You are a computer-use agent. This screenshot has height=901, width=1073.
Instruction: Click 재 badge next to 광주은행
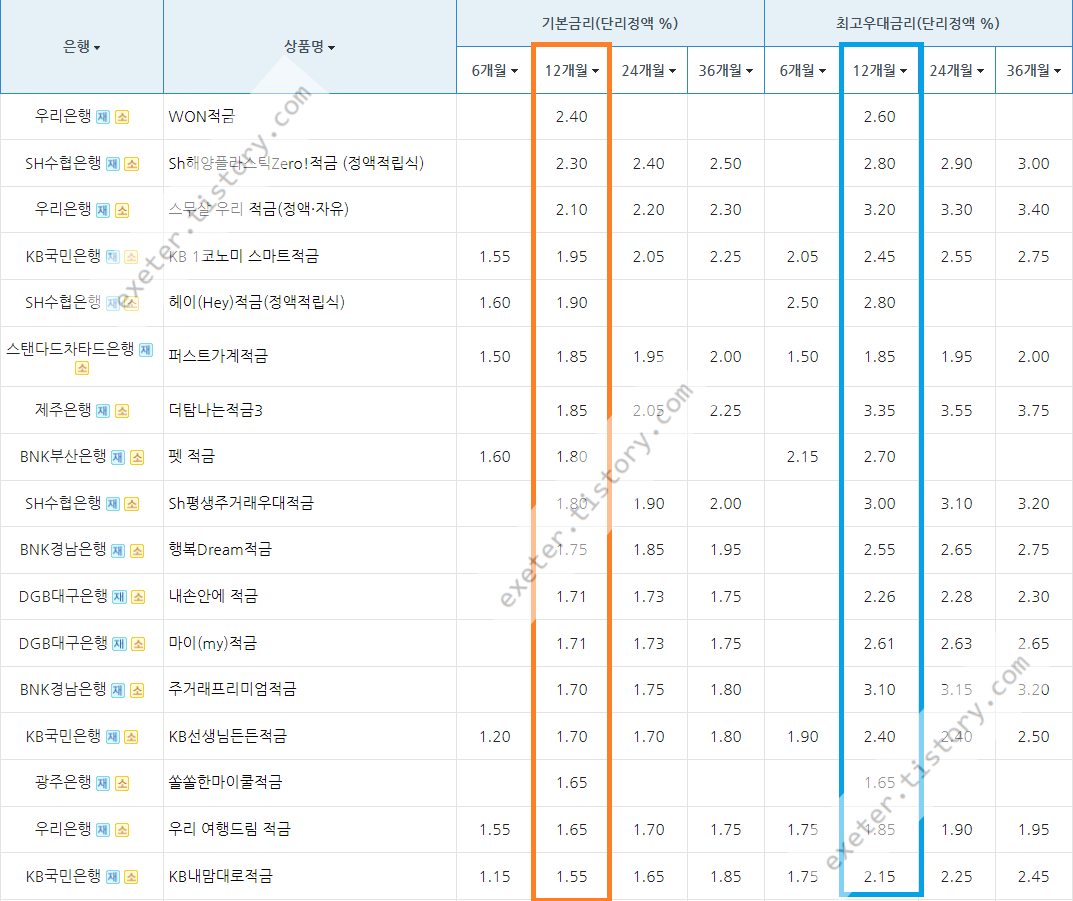pyautogui.click(x=103, y=783)
